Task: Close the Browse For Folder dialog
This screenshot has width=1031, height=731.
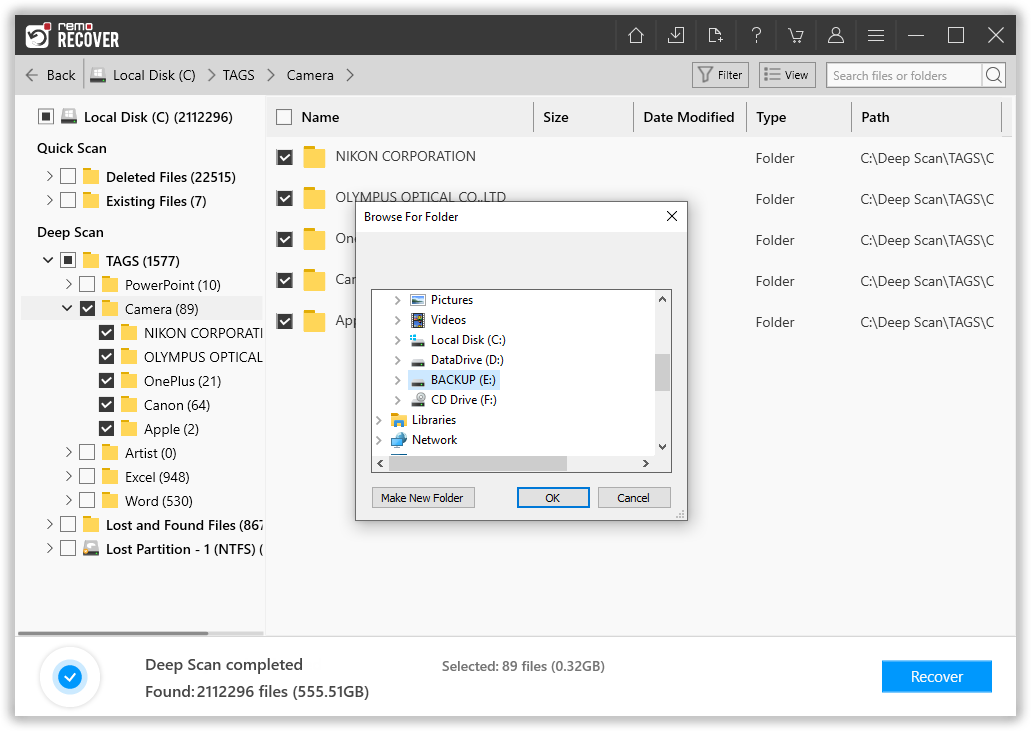Action: tap(671, 216)
